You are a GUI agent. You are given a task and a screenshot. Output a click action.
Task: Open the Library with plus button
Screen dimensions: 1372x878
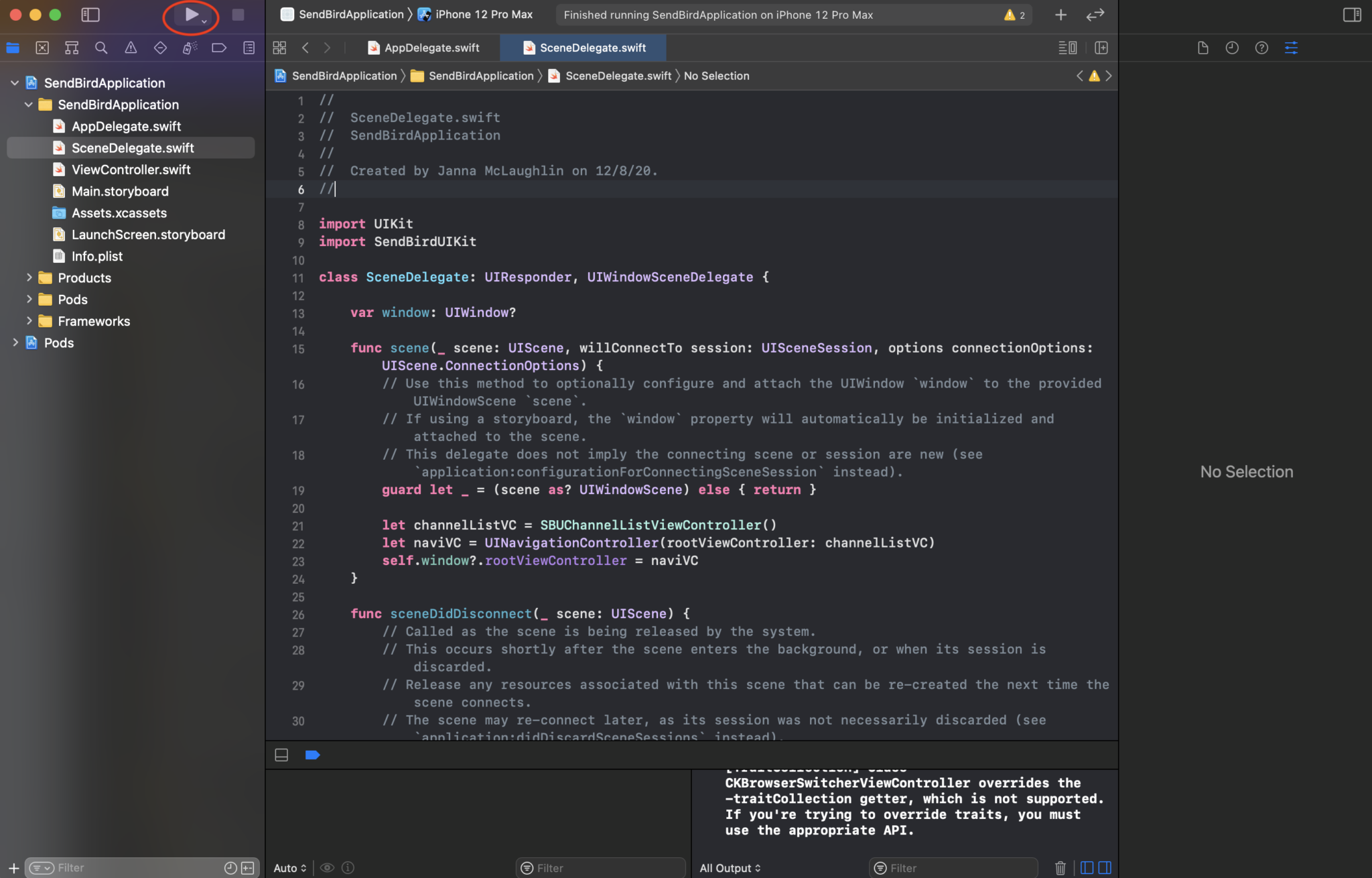tap(1060, 15)
